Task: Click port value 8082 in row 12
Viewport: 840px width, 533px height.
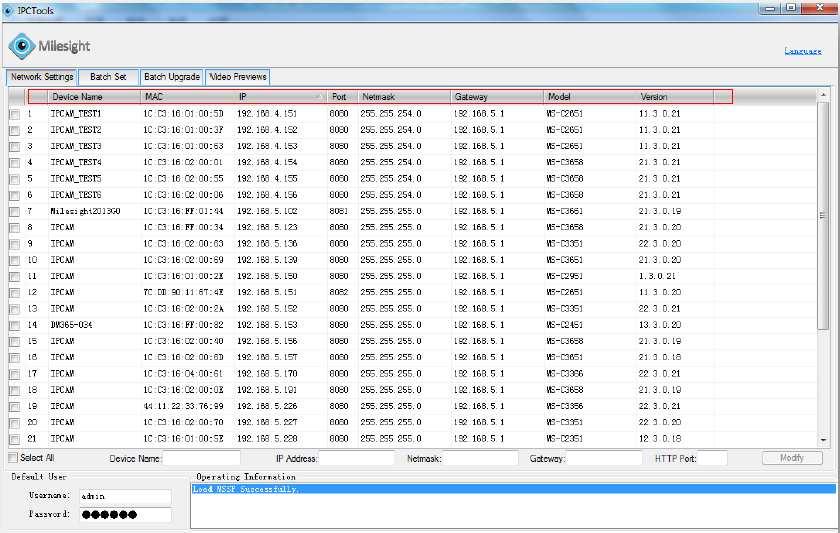Action: 339,292
